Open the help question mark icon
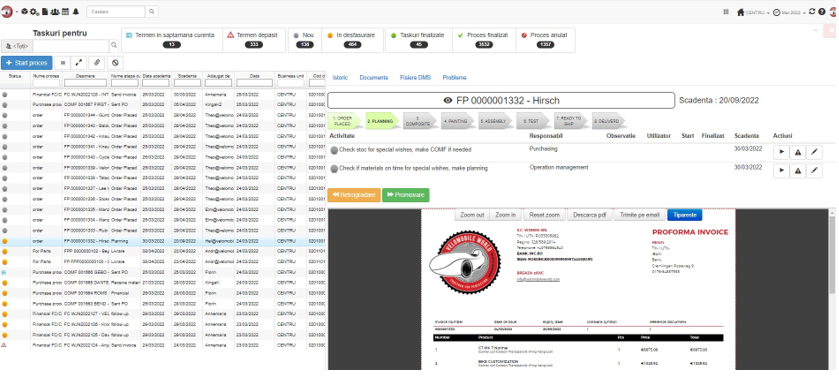The image size is (839, 378). tap(822, 12)
